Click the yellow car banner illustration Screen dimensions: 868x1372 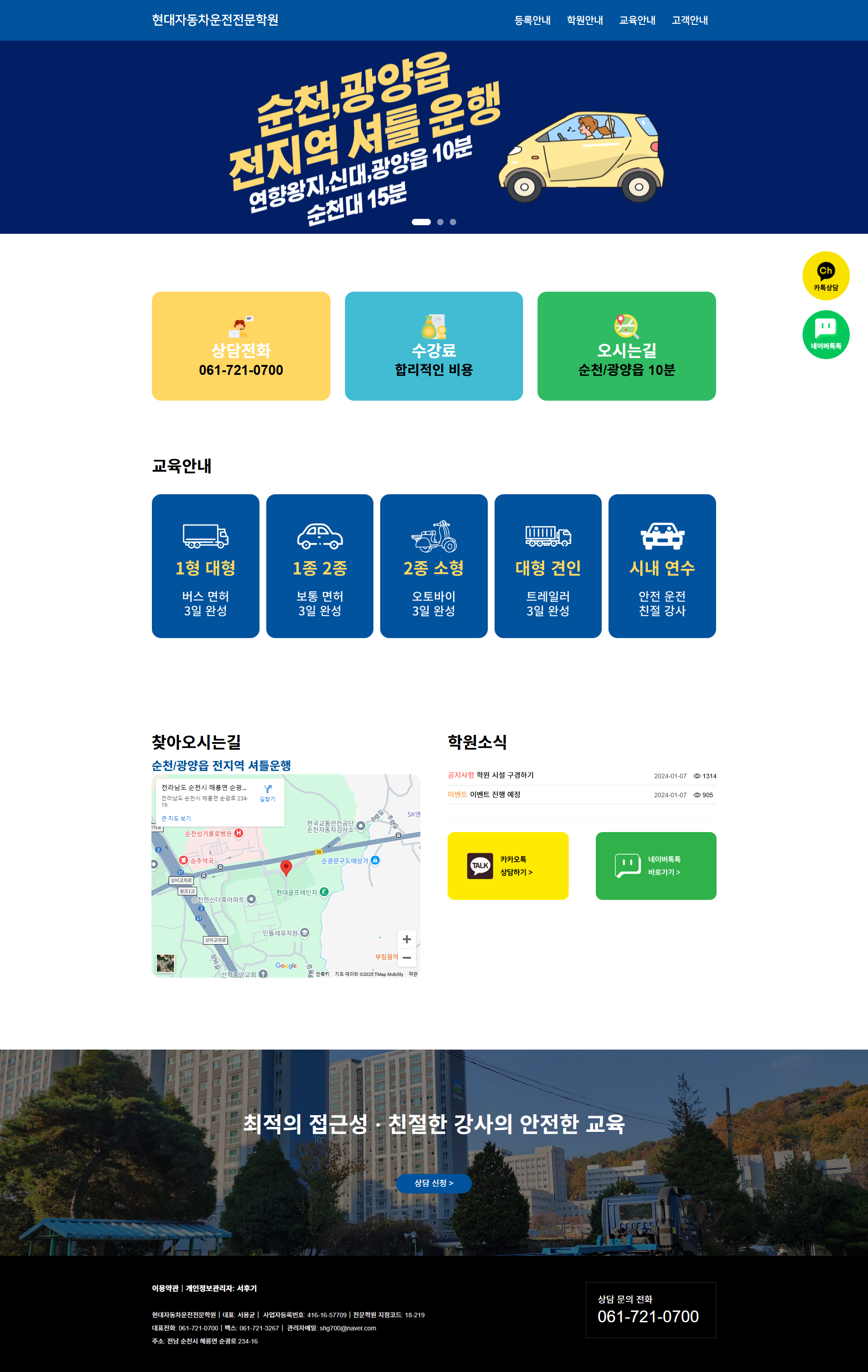pos(581,156)
